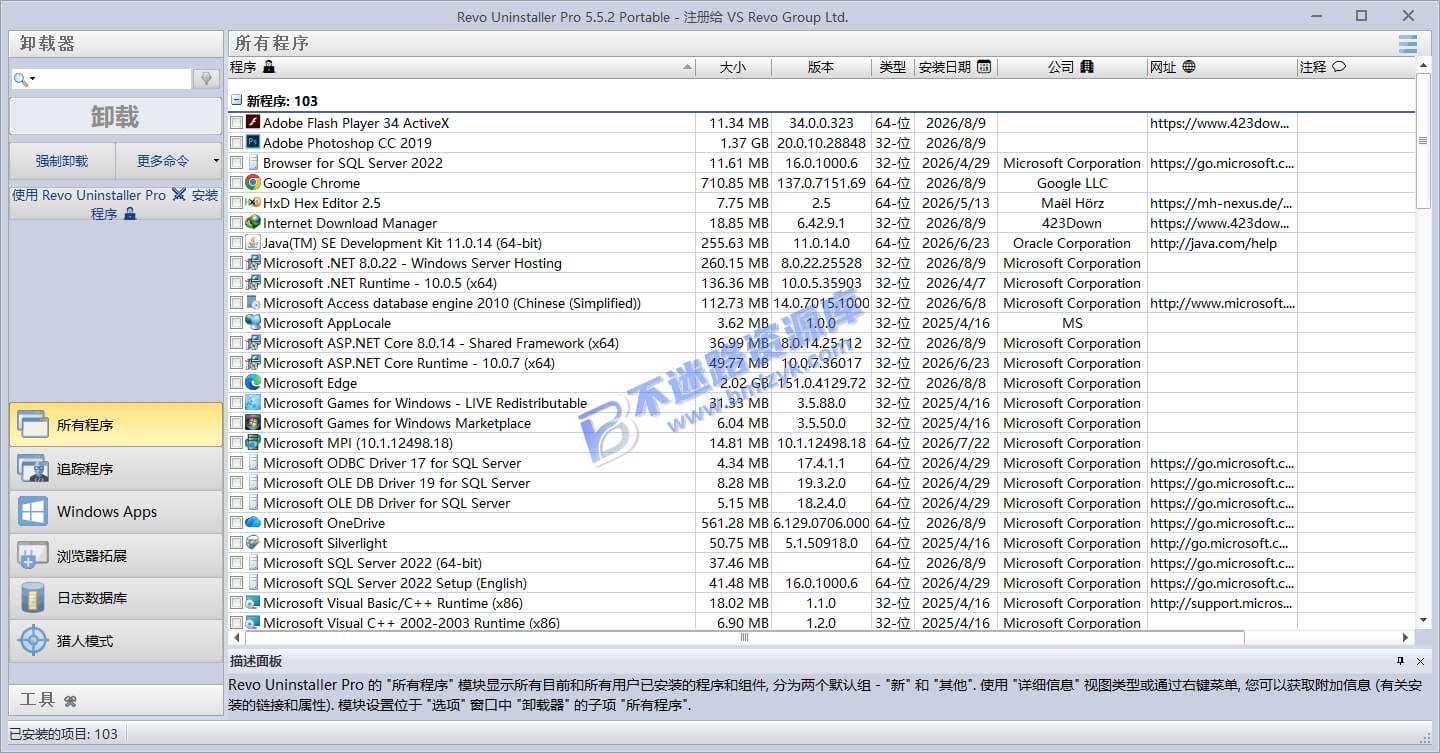
Task: Sort by the 安装日期 column header
Action: pyautogui.click(x=955, y=67)
